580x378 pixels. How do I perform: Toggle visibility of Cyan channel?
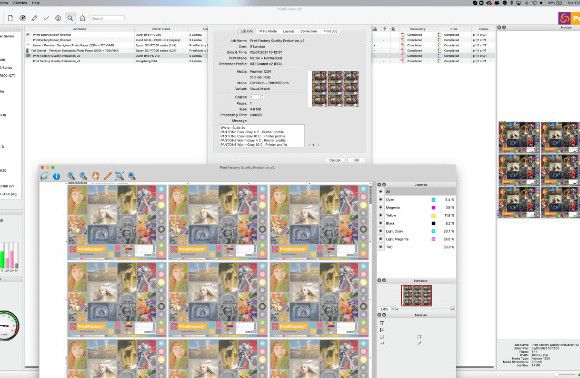point(381,199)
